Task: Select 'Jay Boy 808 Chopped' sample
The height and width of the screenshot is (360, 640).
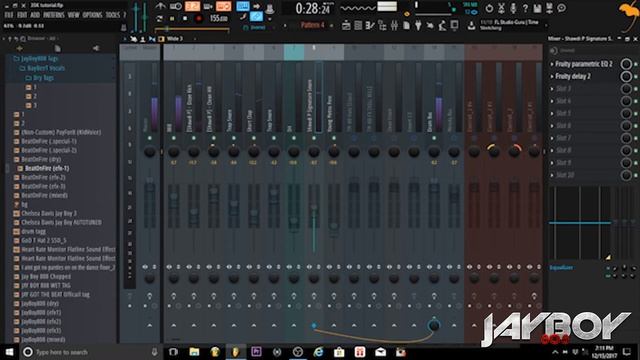Action: [46, 276]
